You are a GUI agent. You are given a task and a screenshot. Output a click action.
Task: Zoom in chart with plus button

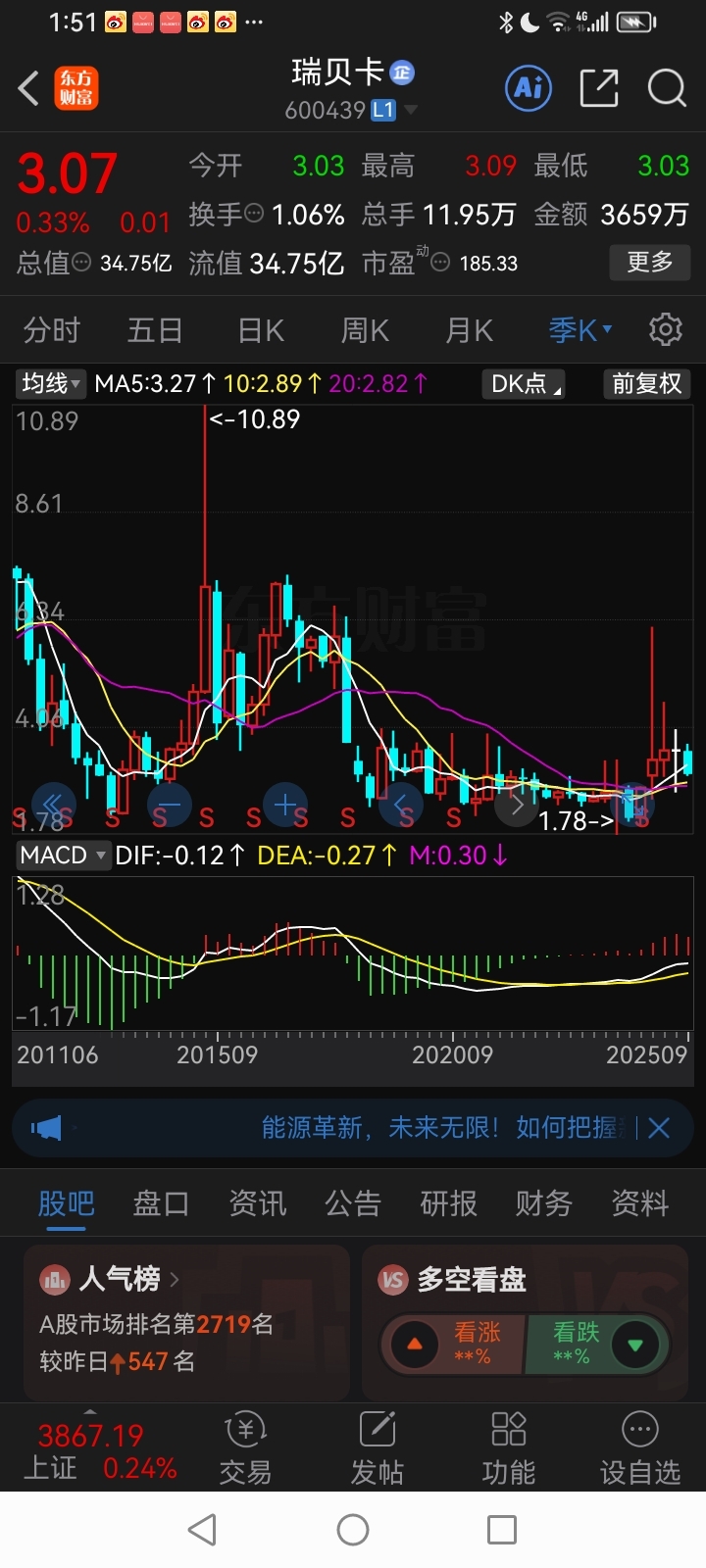pyautogui.click(x=285, y=807)
